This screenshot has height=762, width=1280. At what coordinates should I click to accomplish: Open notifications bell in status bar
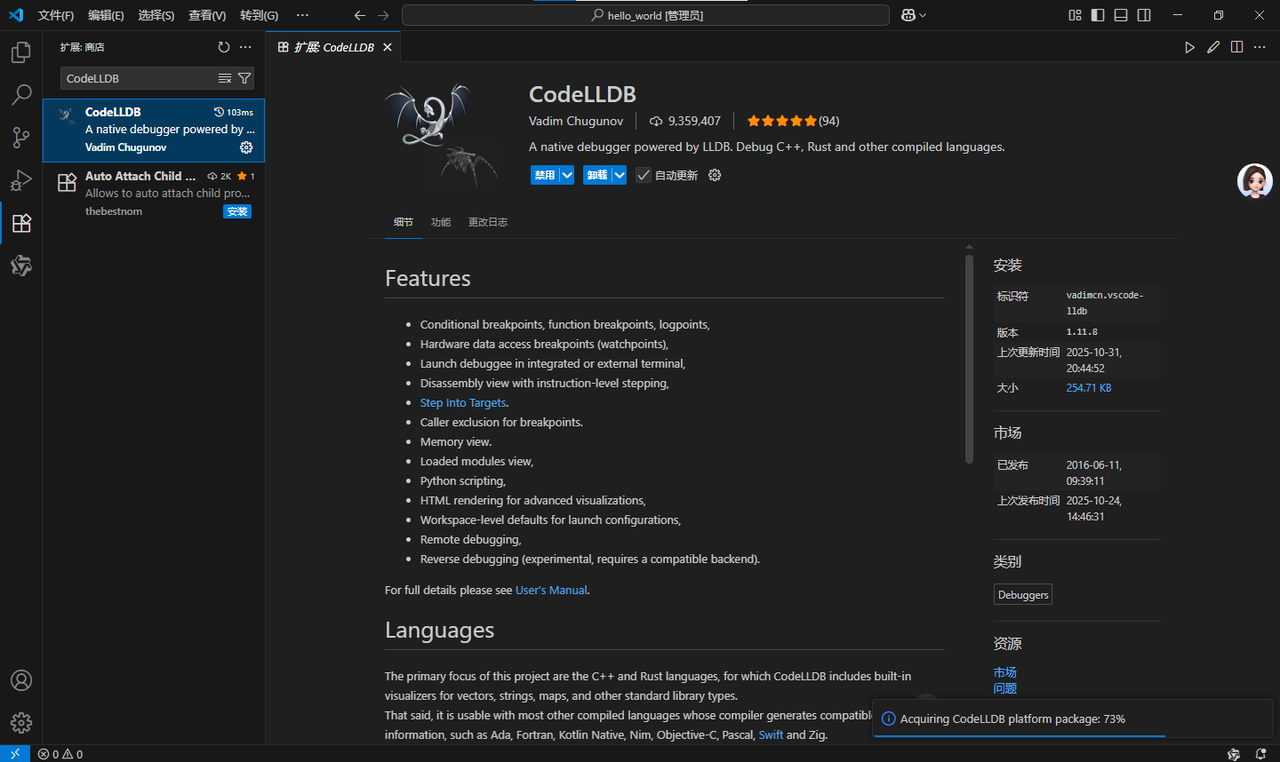[x=1261, y=754]
